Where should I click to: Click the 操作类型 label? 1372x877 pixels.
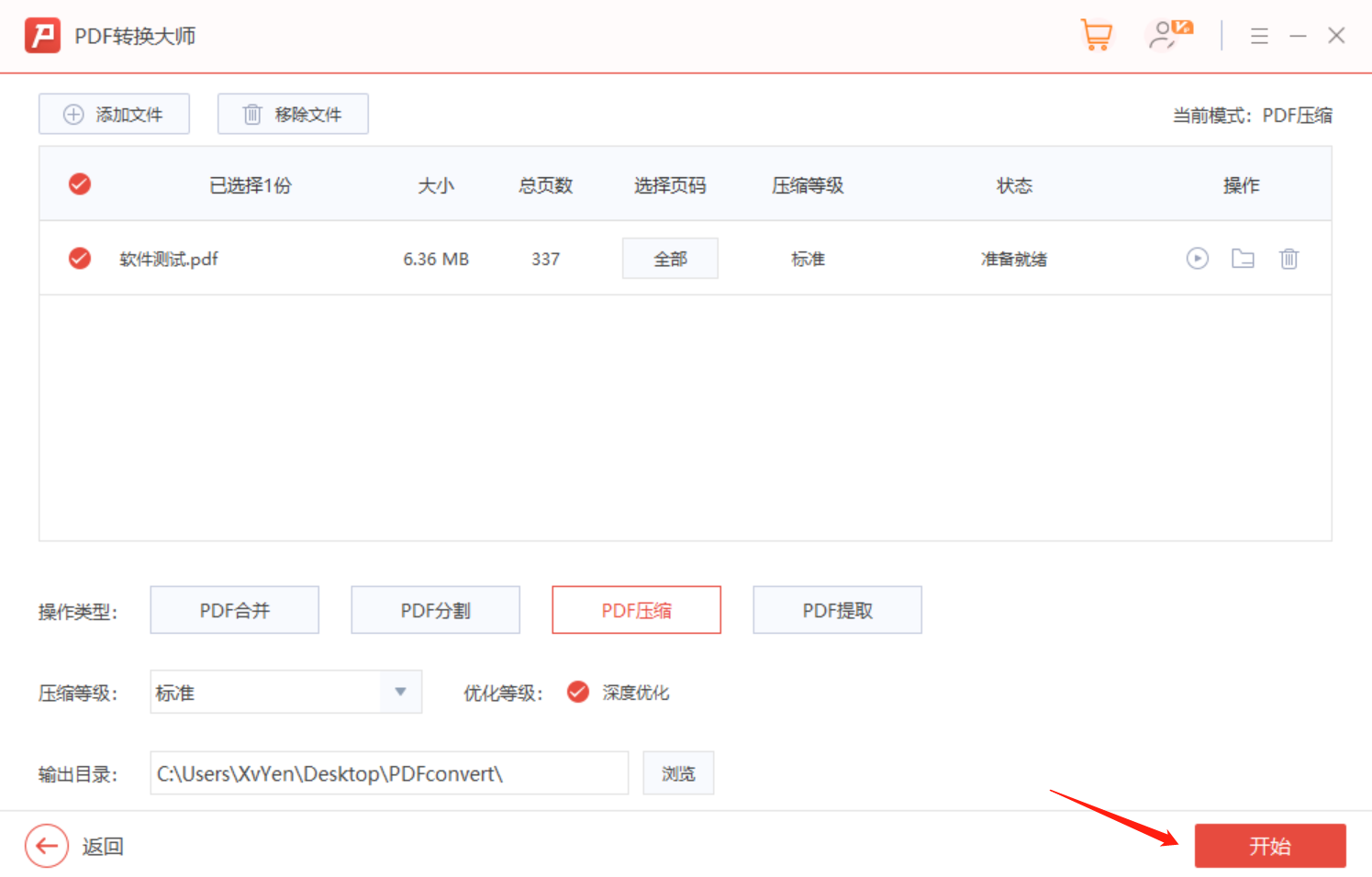coord(78,611)
